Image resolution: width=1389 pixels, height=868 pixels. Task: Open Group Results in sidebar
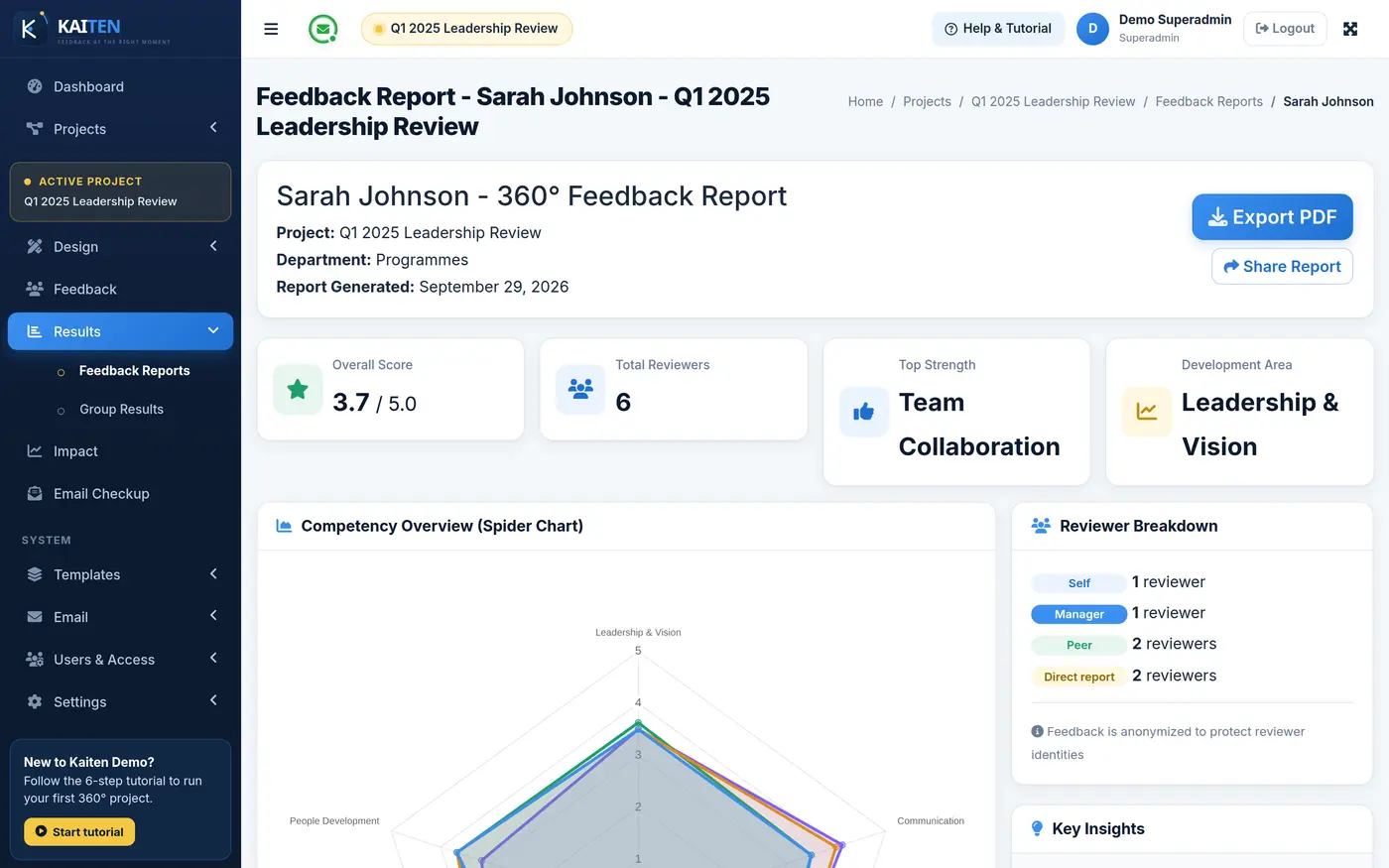pos(120,410)
